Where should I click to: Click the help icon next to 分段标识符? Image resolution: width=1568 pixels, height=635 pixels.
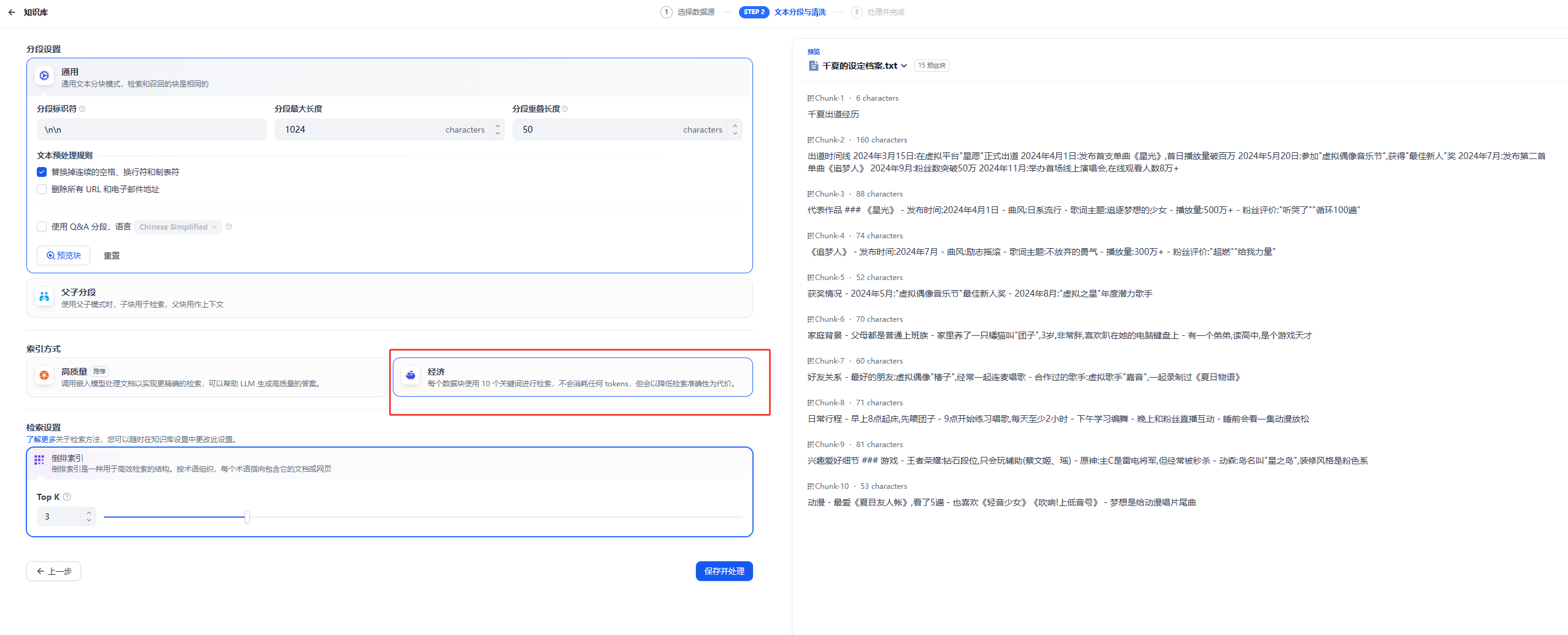pos(83,109)
